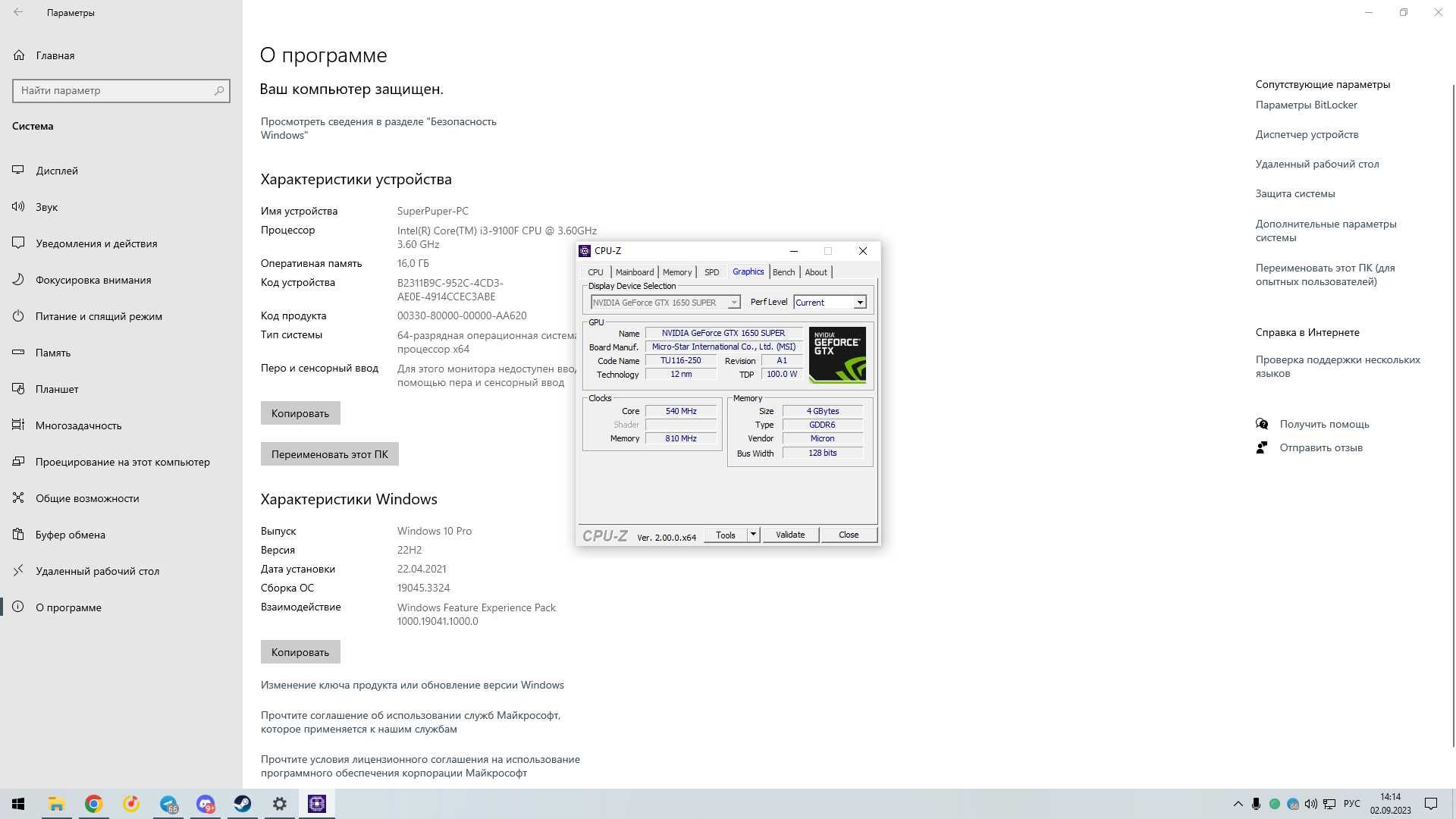This screenshot has width=1456, height=819.
Task: Click Переименовать этот ПК button
Action: tap(330, 454)
